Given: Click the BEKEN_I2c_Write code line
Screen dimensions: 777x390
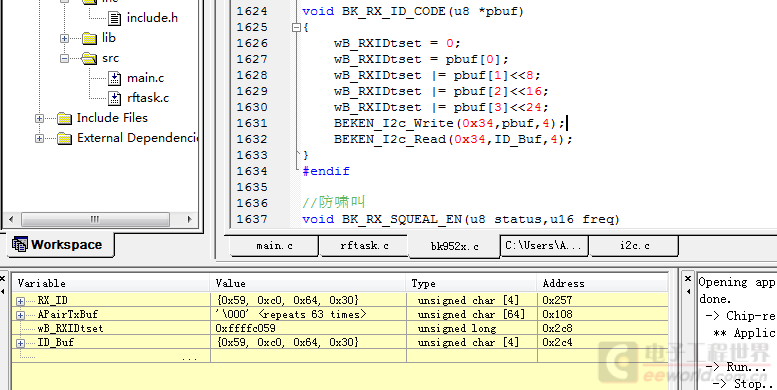Looking at the screenshot, I should coord(449,123).
